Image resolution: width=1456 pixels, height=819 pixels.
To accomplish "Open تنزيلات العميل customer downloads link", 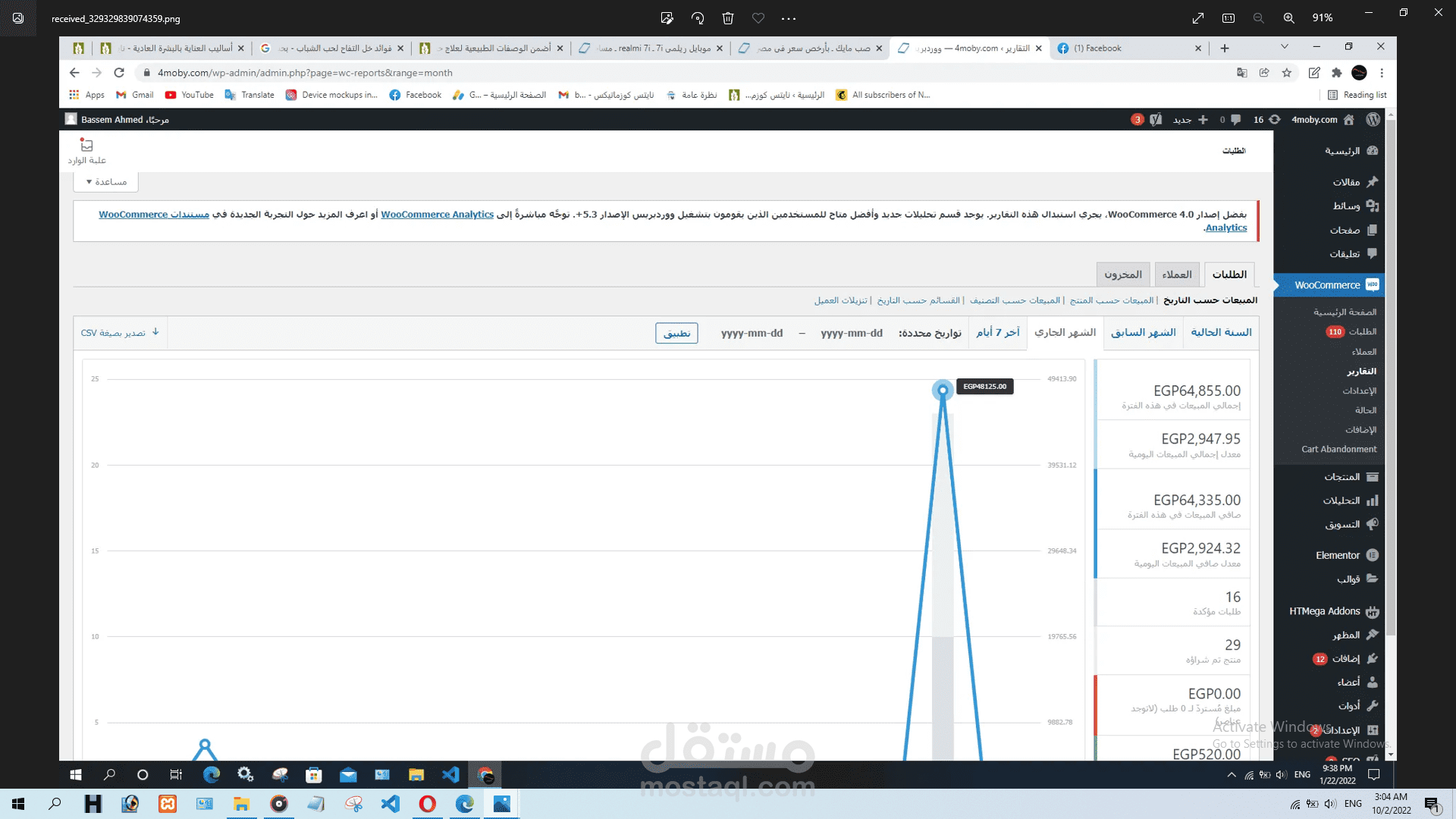I will coord(840,300).
